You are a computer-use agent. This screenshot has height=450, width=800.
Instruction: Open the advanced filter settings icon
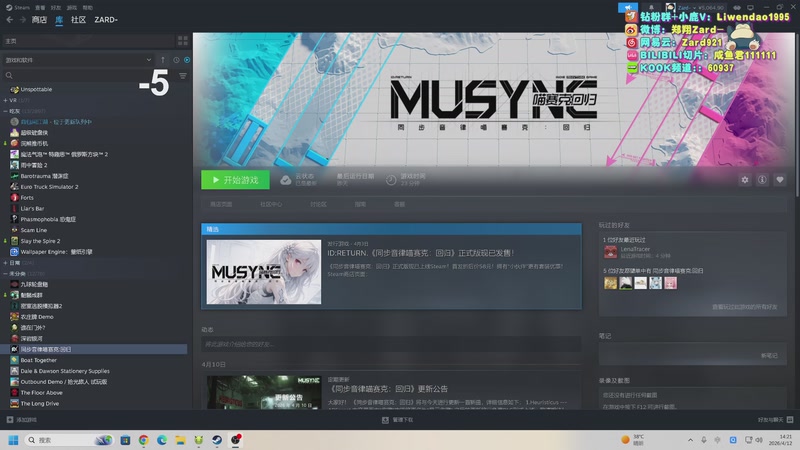183,76
